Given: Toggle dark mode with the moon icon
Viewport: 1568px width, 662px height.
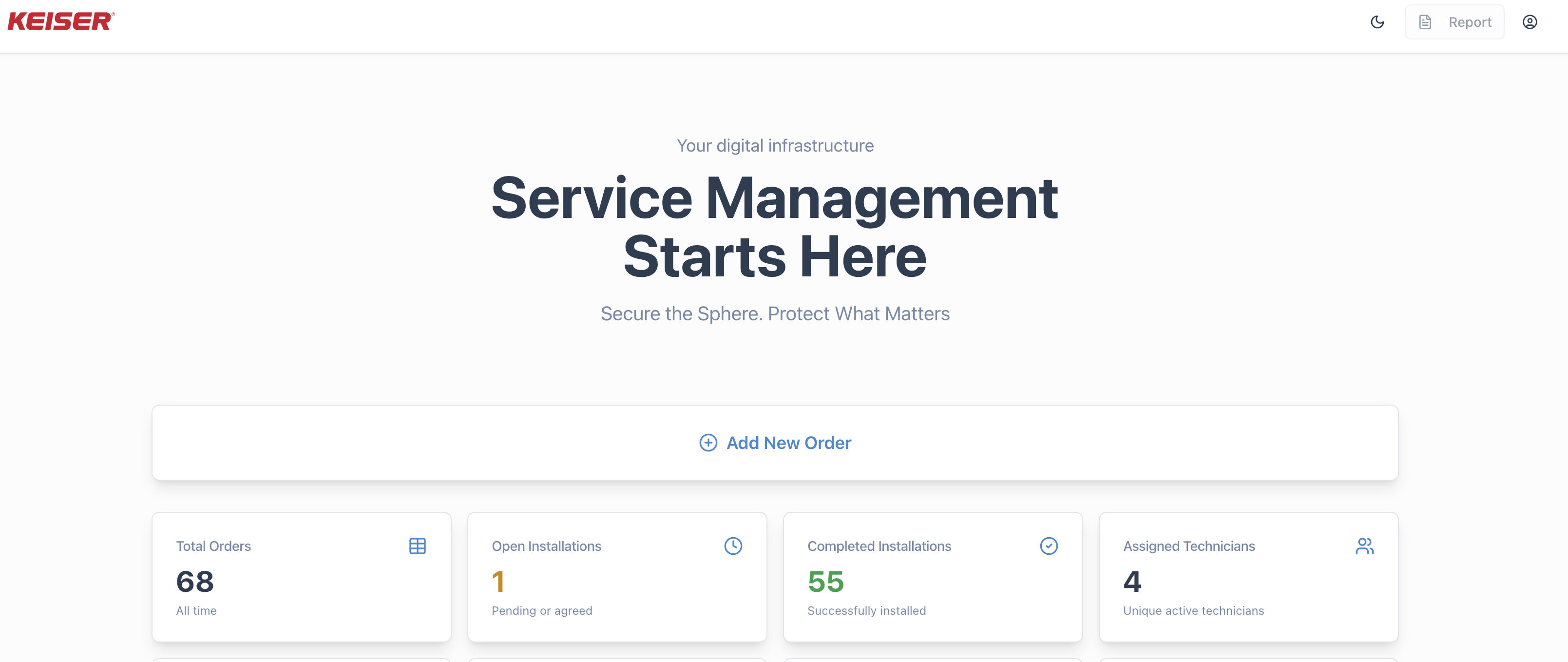Looking at the screenshot, I should point(1377,22).
